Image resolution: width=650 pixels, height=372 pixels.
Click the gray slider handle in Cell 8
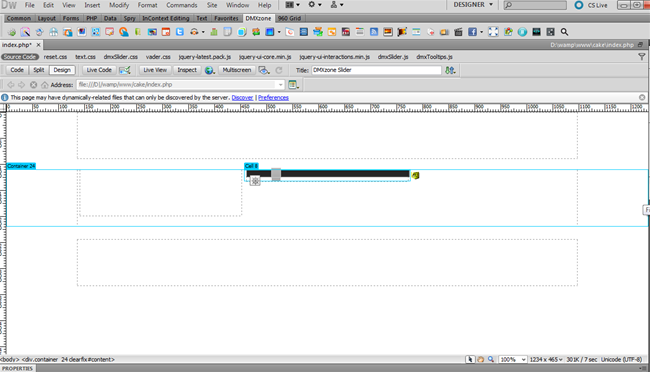[x=276, y=174]
